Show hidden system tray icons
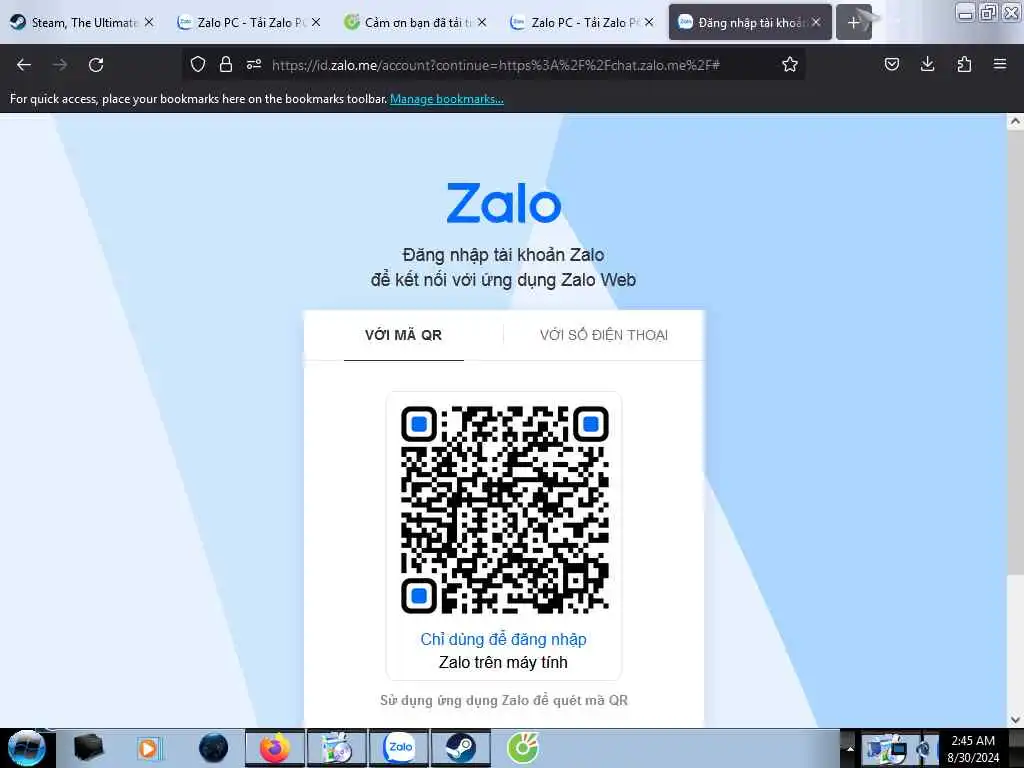 point(849,748)
